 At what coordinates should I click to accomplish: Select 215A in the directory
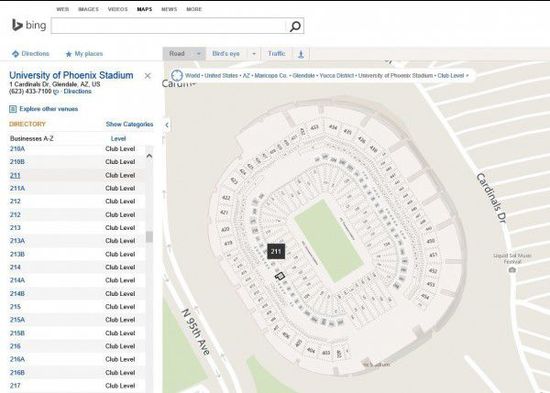(17, 320)
